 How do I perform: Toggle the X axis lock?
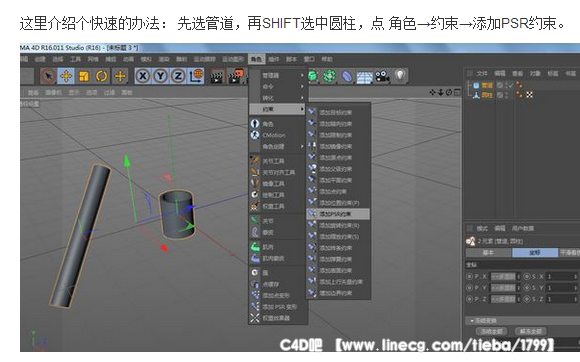click(143, 76)
